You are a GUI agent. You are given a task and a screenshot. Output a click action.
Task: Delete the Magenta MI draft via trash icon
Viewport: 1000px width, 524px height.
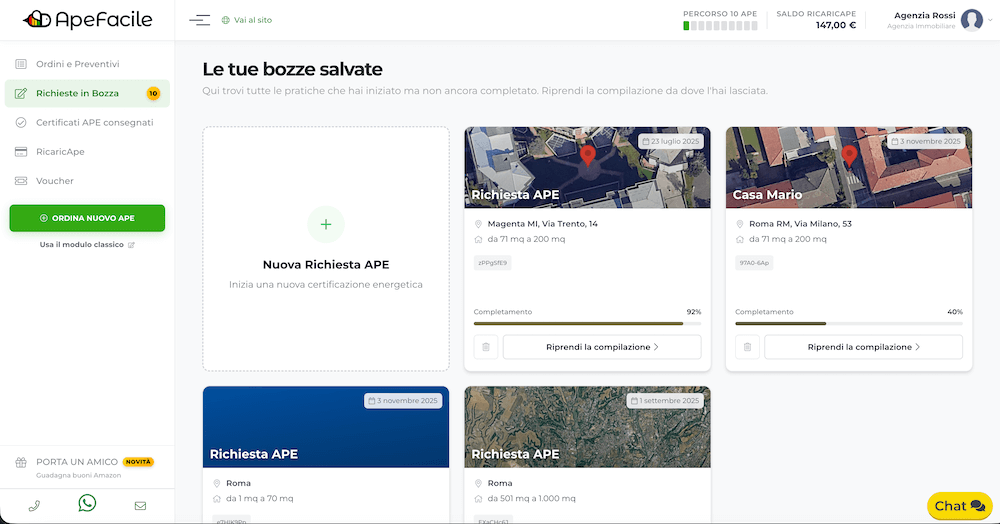tap(485, 347)
